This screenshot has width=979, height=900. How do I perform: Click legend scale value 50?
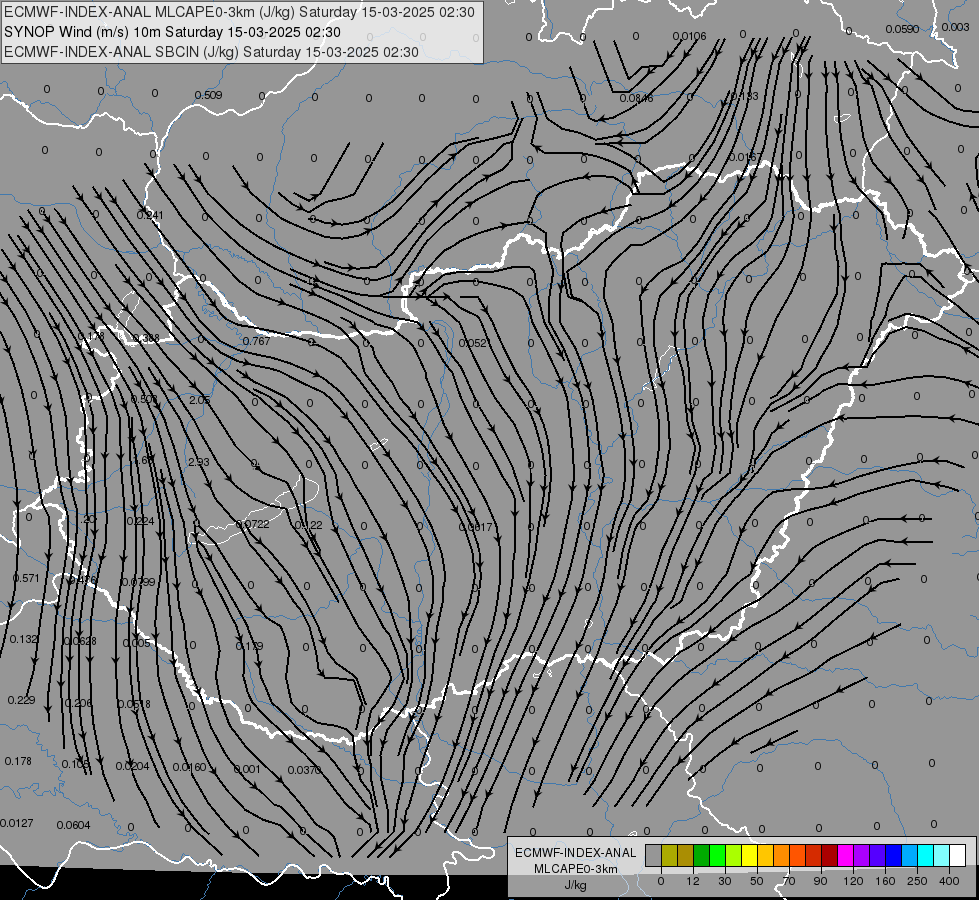757,881
